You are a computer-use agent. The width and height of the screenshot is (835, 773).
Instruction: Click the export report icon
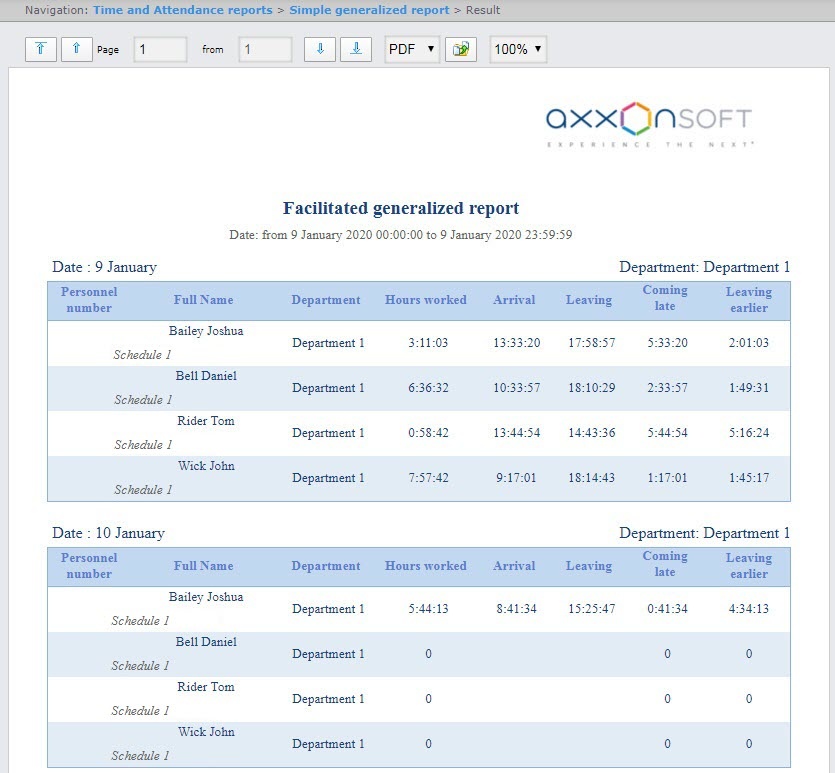point(461,49)
